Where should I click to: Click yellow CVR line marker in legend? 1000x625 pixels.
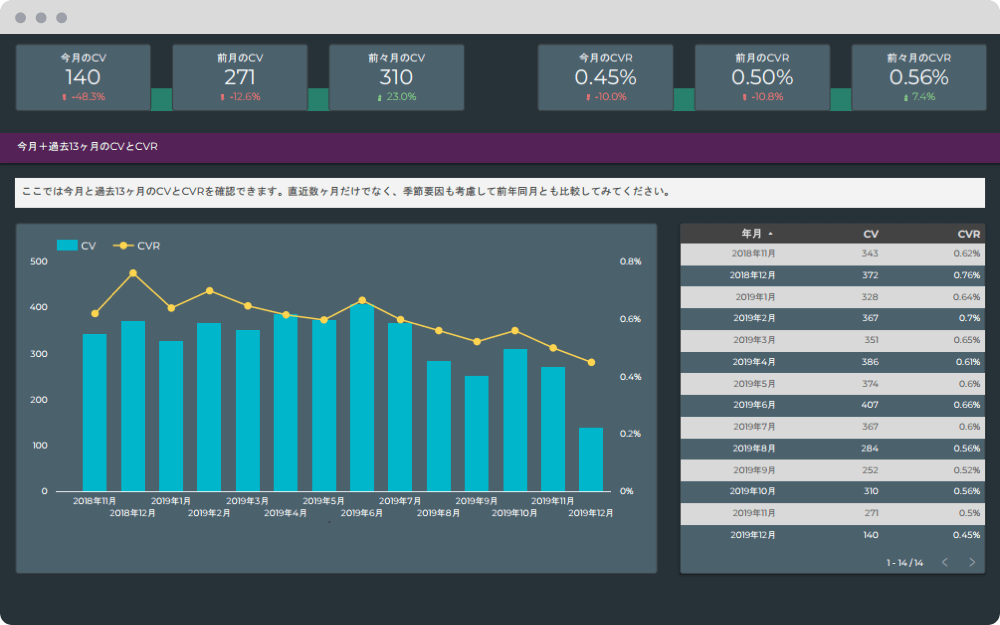(x=122, y=245)
